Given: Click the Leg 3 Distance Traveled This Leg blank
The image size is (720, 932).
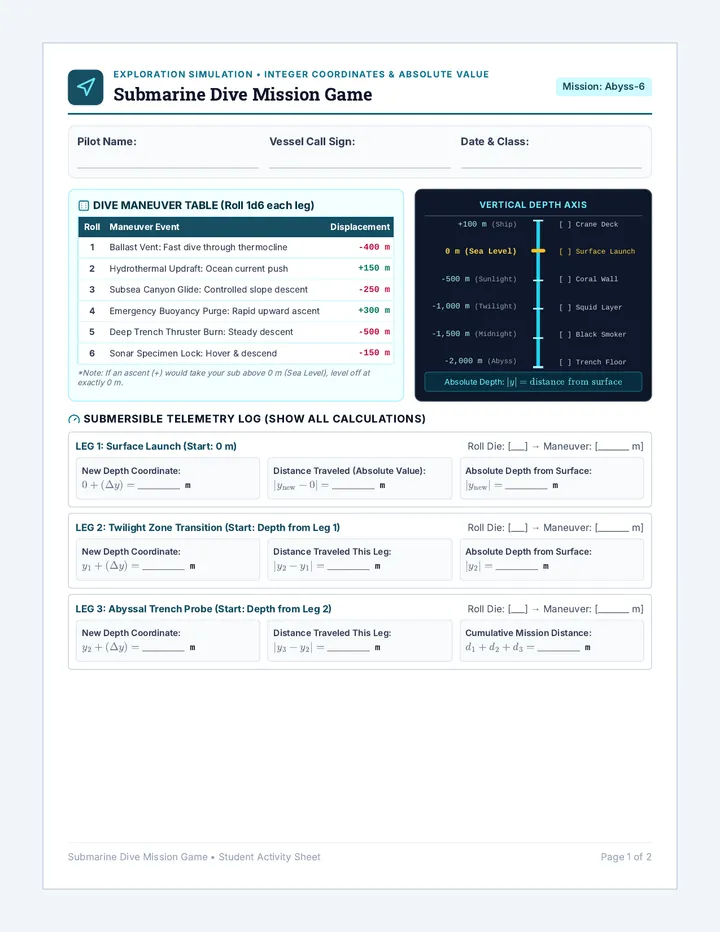Looking at the screenshot, I should coord(348,648).
